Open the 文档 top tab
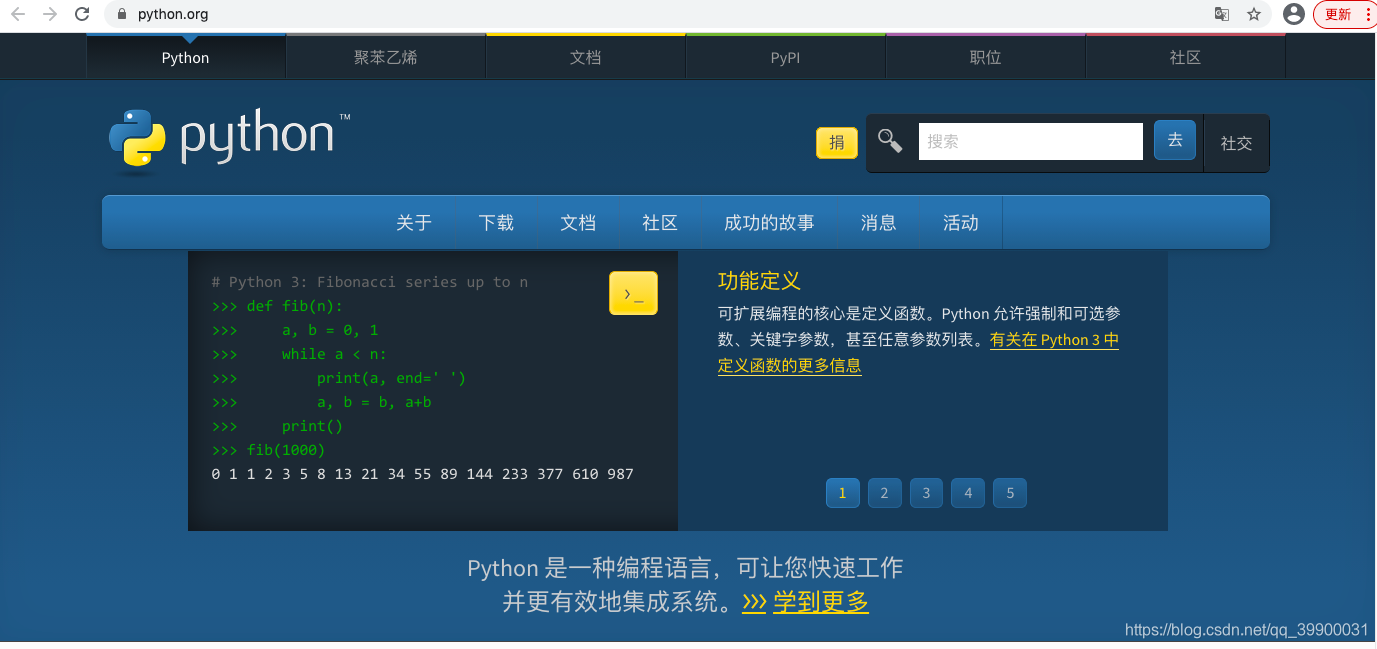This screenshot has width=1377, height=649. pyautogui.click(x=586, y=57)
